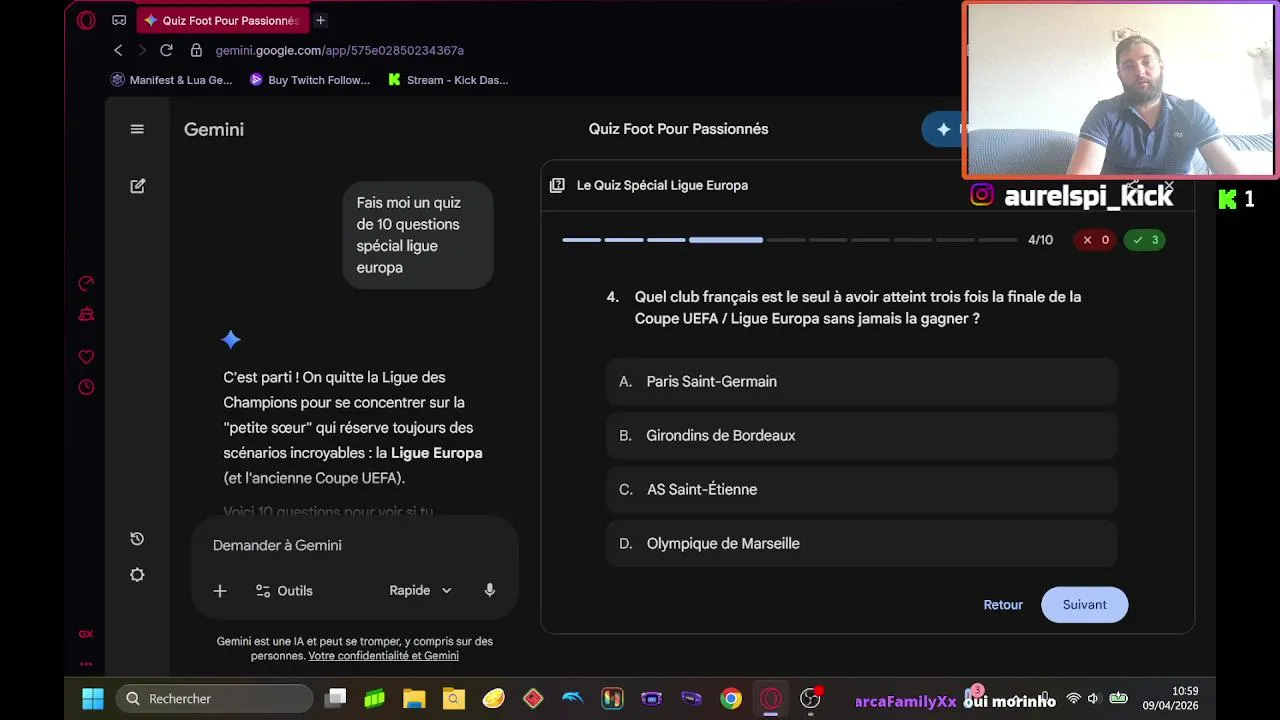Screen dimensions: 1280x720
Task: Click the Retour button
Action: (x=1003, y=605)
